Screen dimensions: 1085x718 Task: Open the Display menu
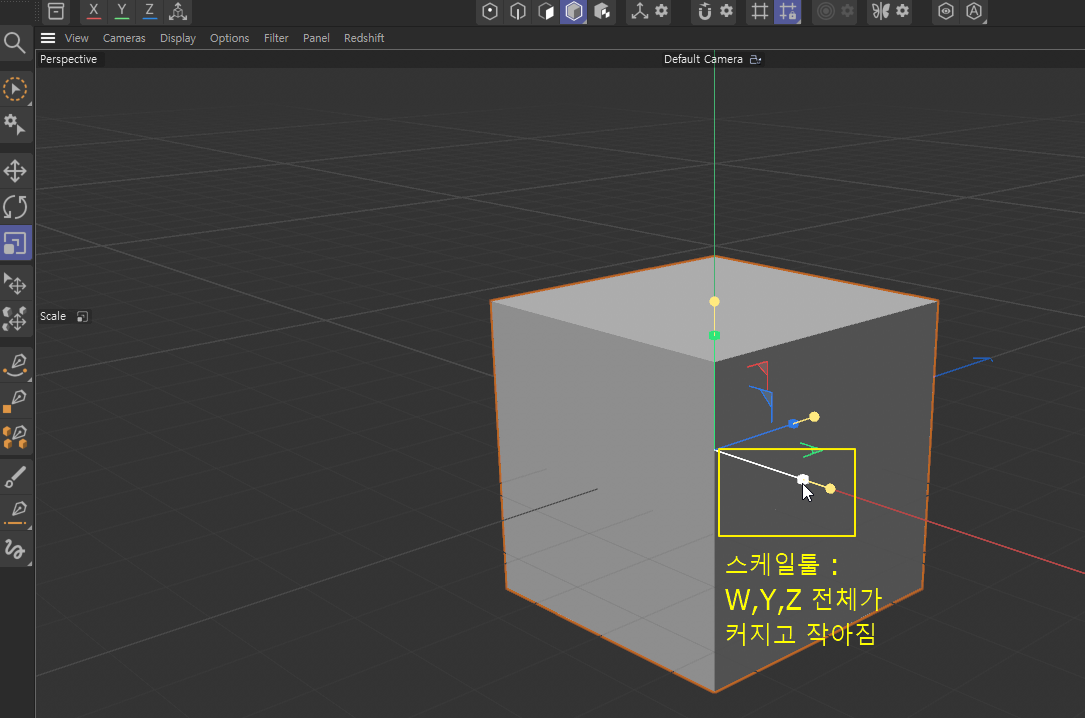(178, 38)
